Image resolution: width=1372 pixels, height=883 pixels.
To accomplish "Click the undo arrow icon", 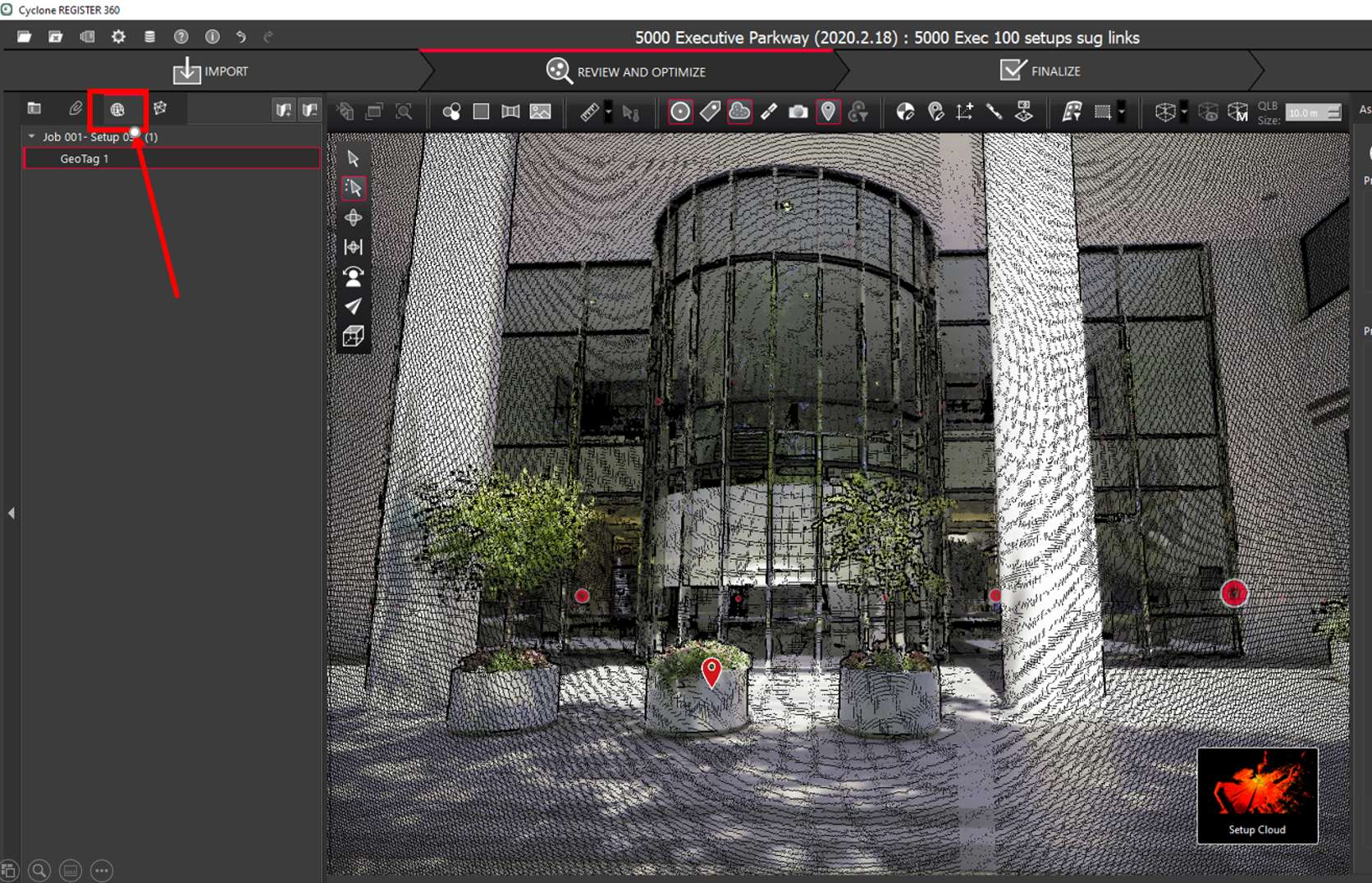I will click(x=240, y=37).
